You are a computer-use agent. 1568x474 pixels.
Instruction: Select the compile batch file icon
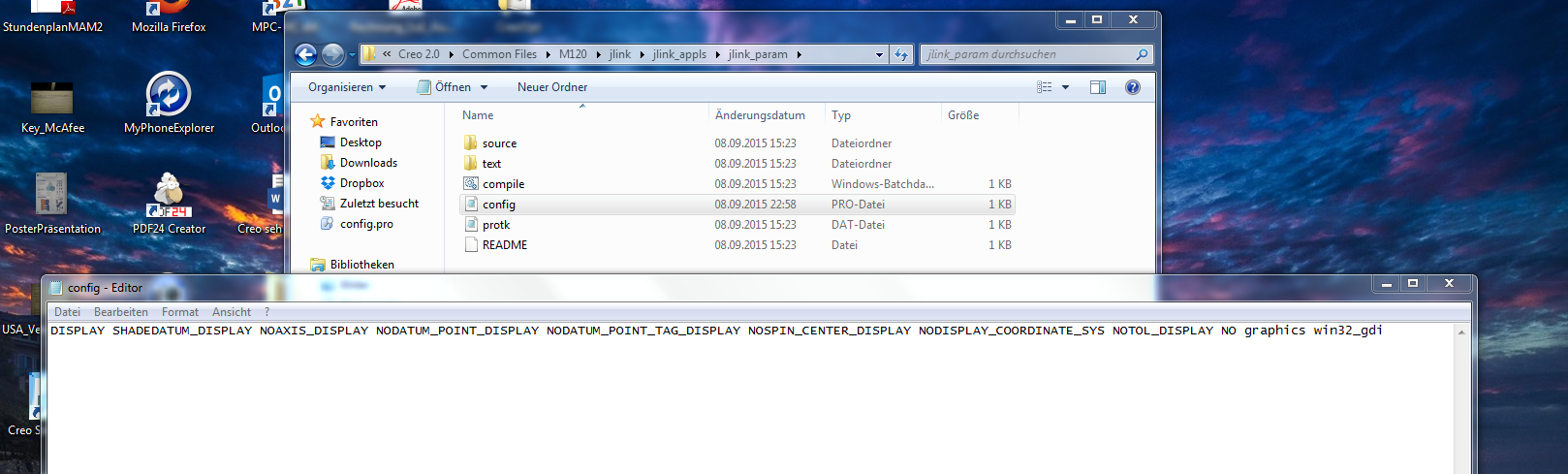(471, 183)
